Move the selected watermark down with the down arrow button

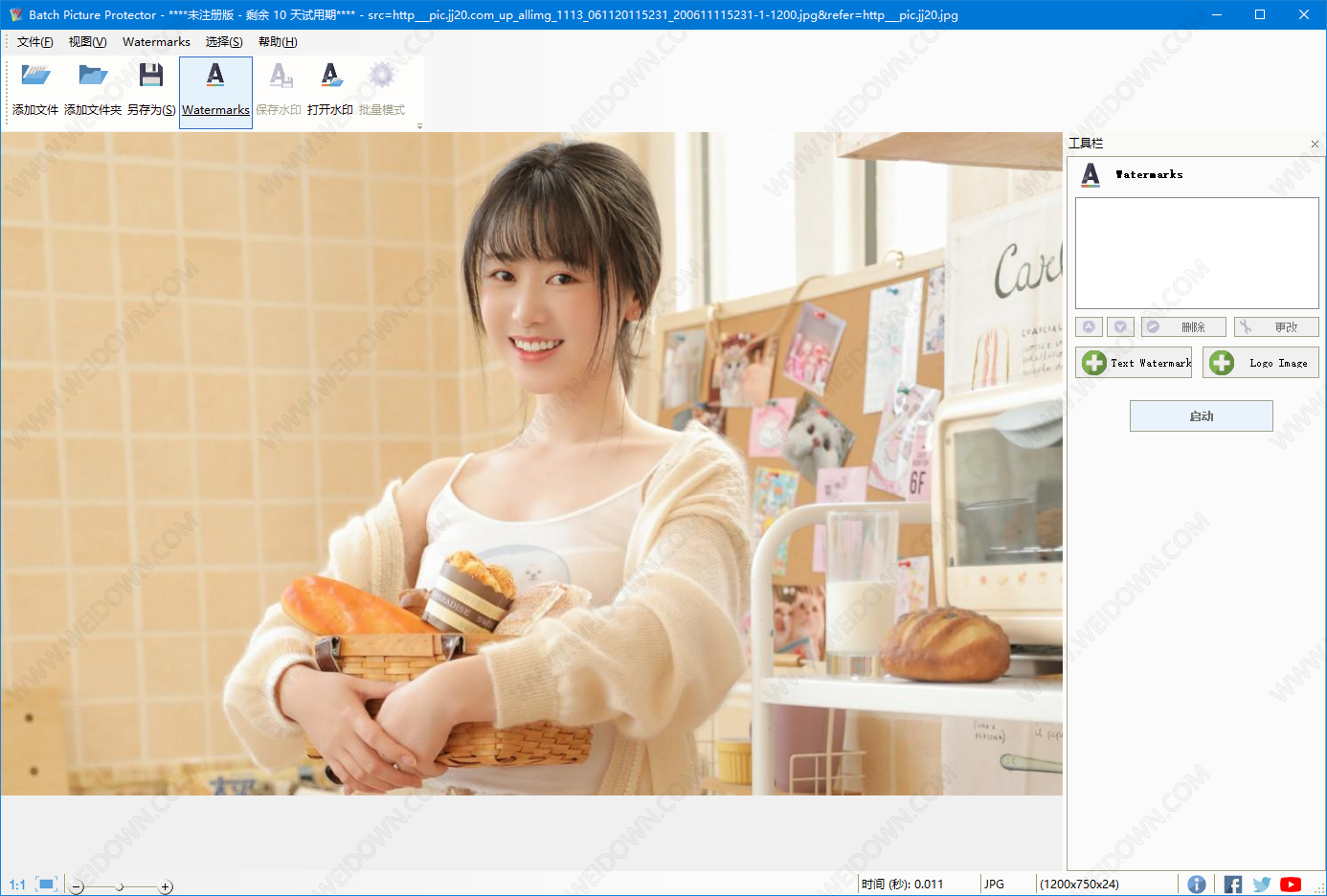tap(1120, 327)
